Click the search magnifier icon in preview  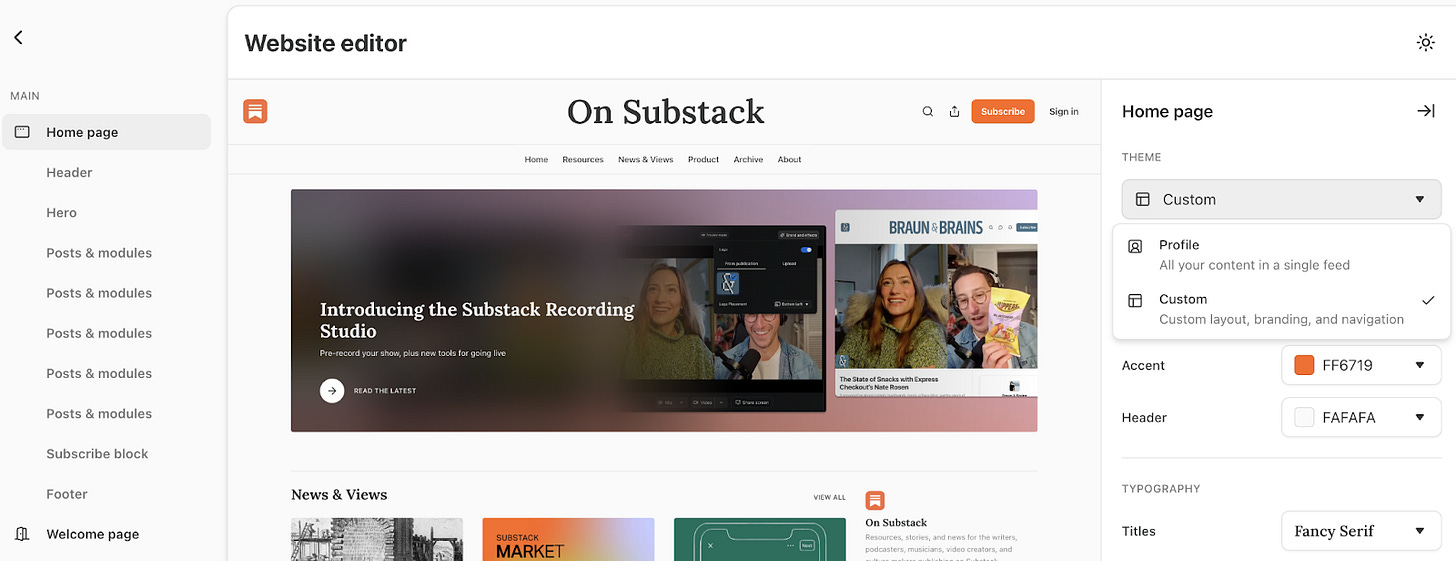928,111
